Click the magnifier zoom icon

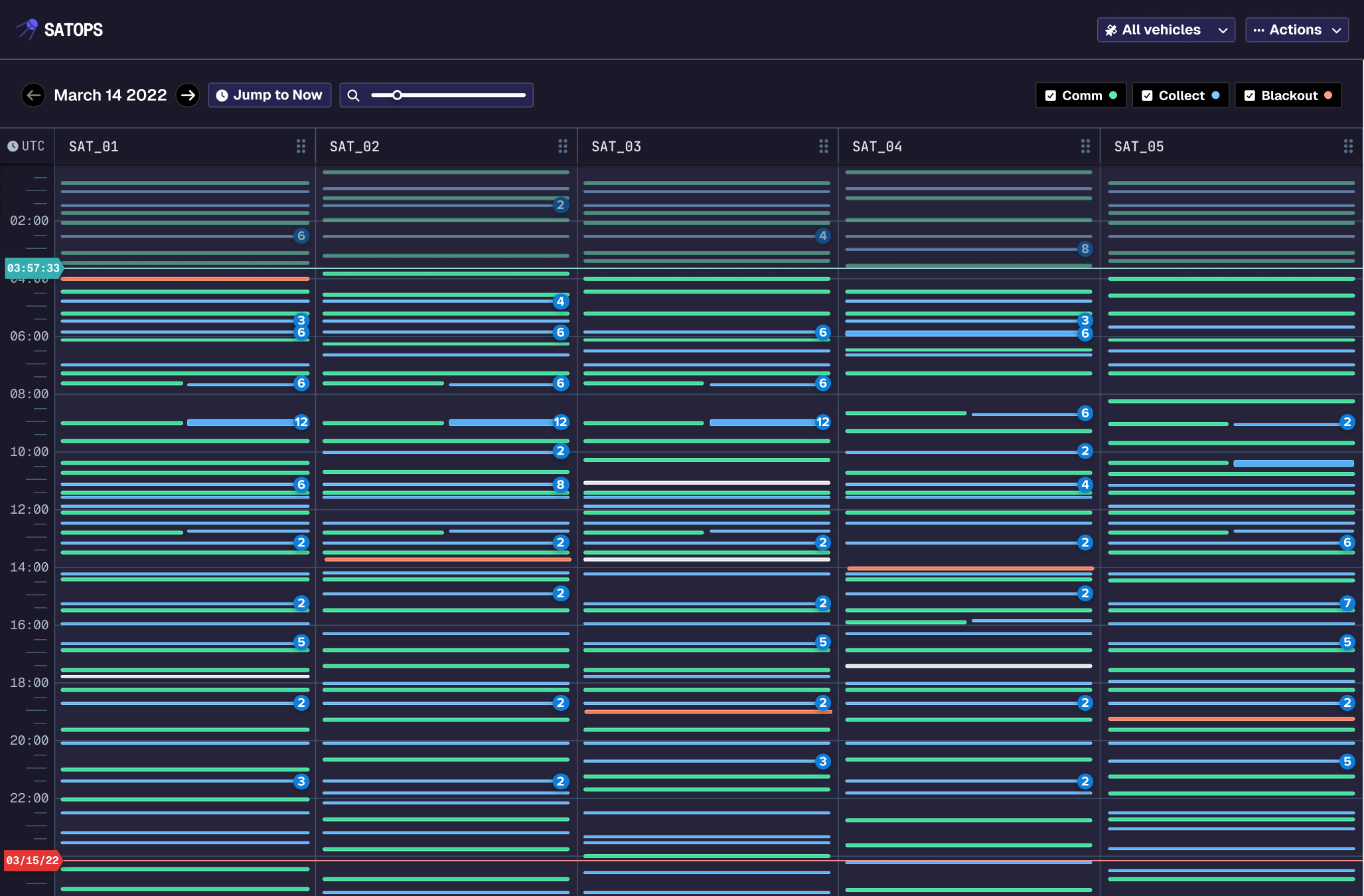click(354, 96)
